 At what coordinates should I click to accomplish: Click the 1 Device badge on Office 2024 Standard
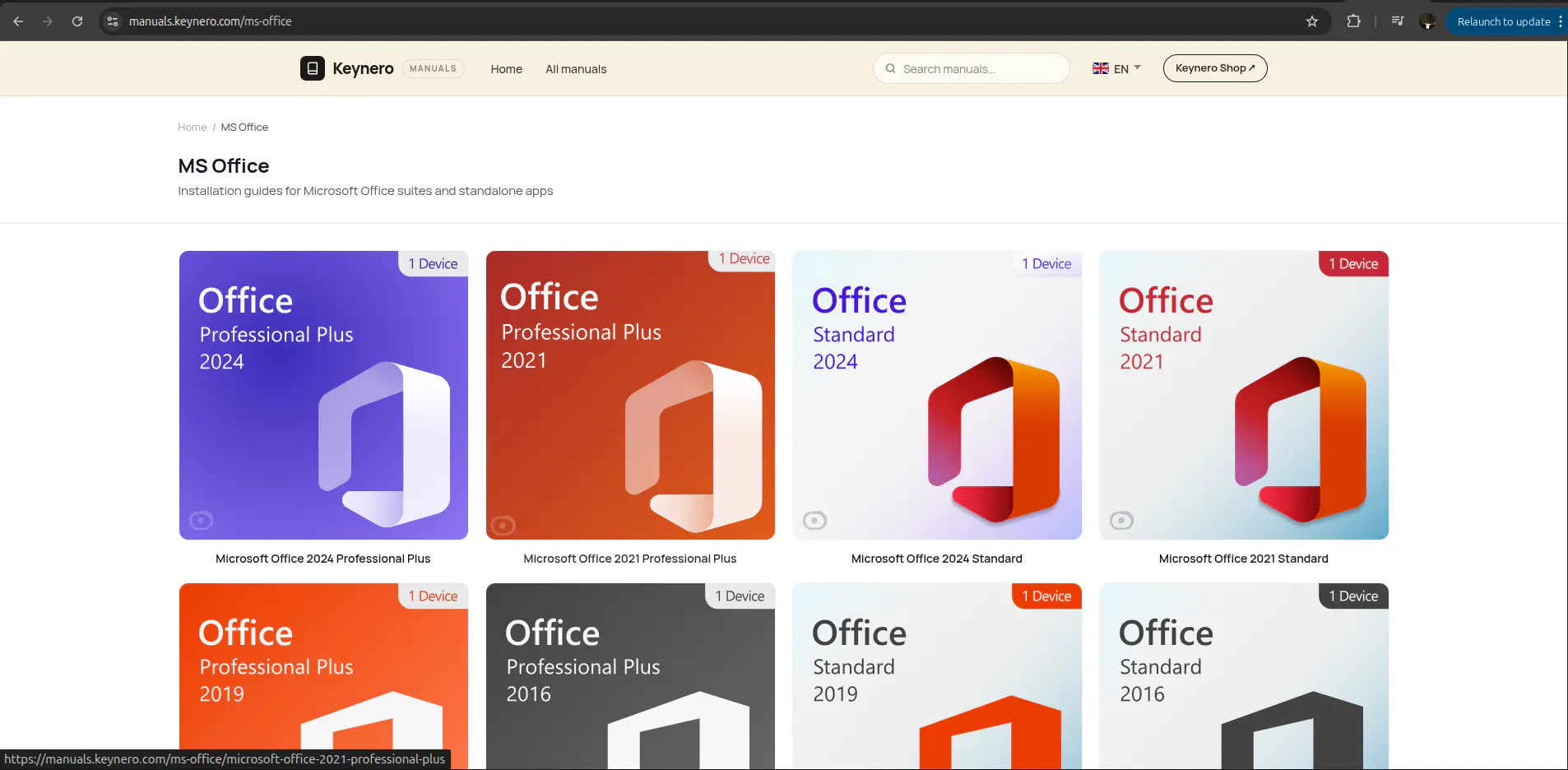point(1046,264)
